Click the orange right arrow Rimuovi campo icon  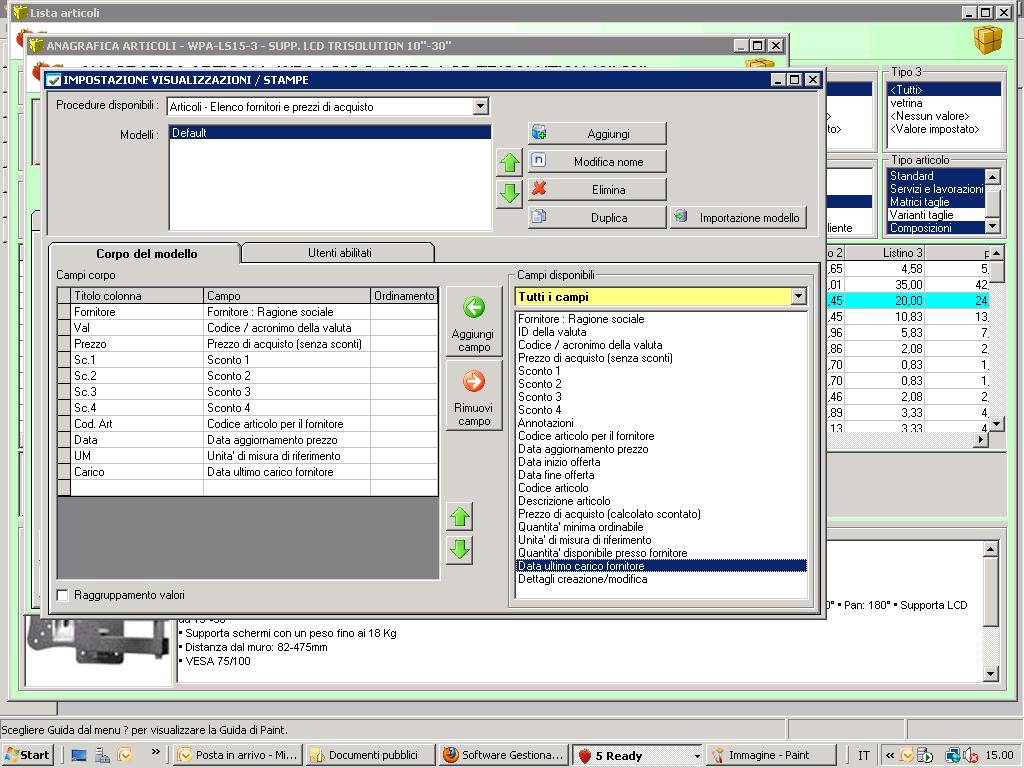[474, 381]
